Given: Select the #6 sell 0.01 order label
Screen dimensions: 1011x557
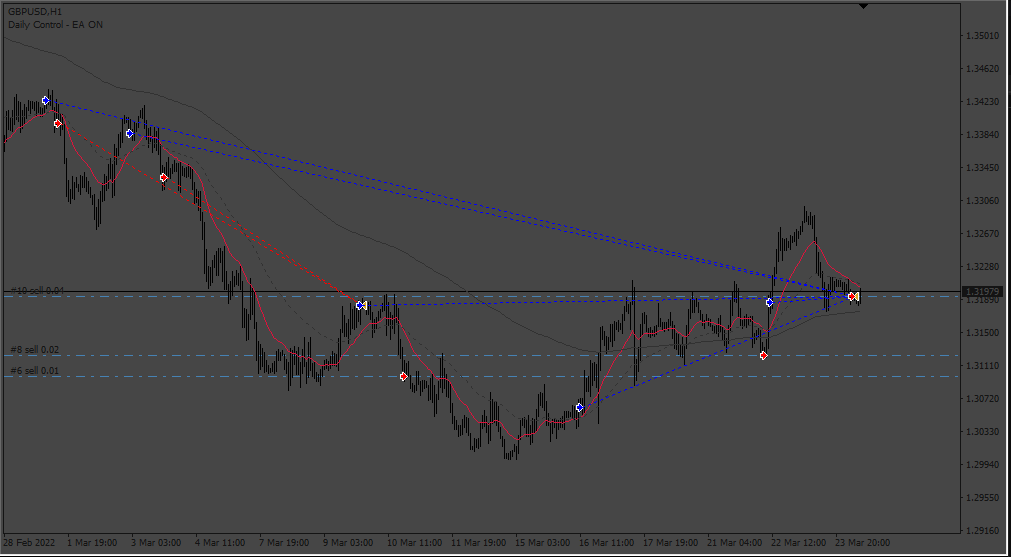Looking at the screenshot, I should click(x=35, y=370).
